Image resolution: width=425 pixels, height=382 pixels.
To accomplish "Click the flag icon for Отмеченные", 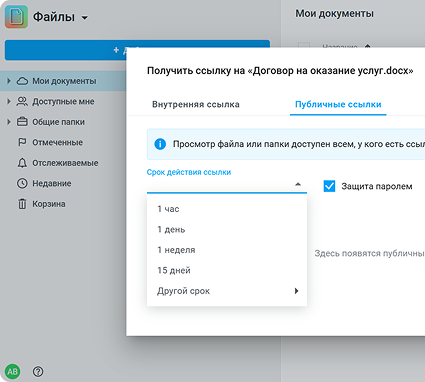I will tap(22, 142).
